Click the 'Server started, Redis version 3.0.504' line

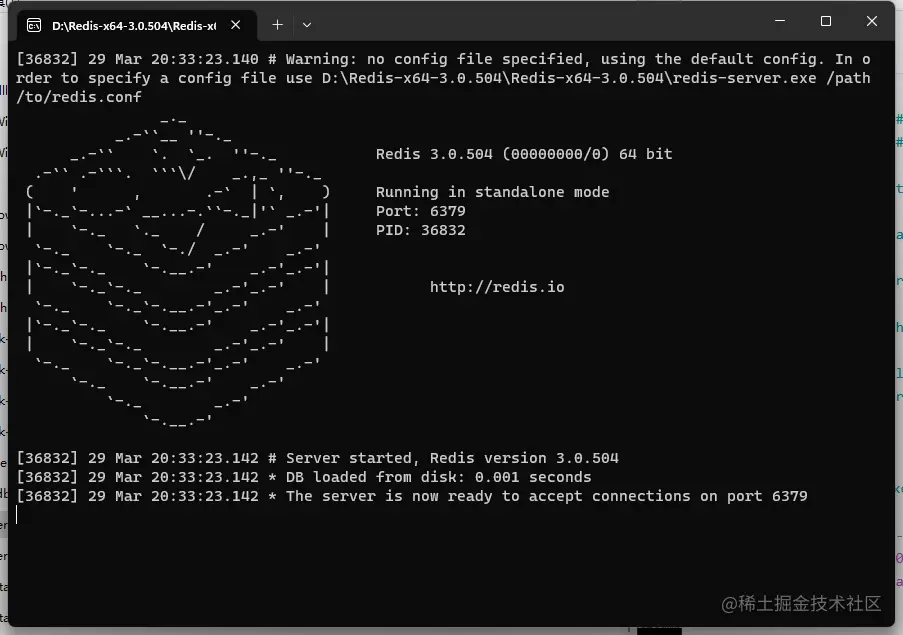[x=317, y=458]
